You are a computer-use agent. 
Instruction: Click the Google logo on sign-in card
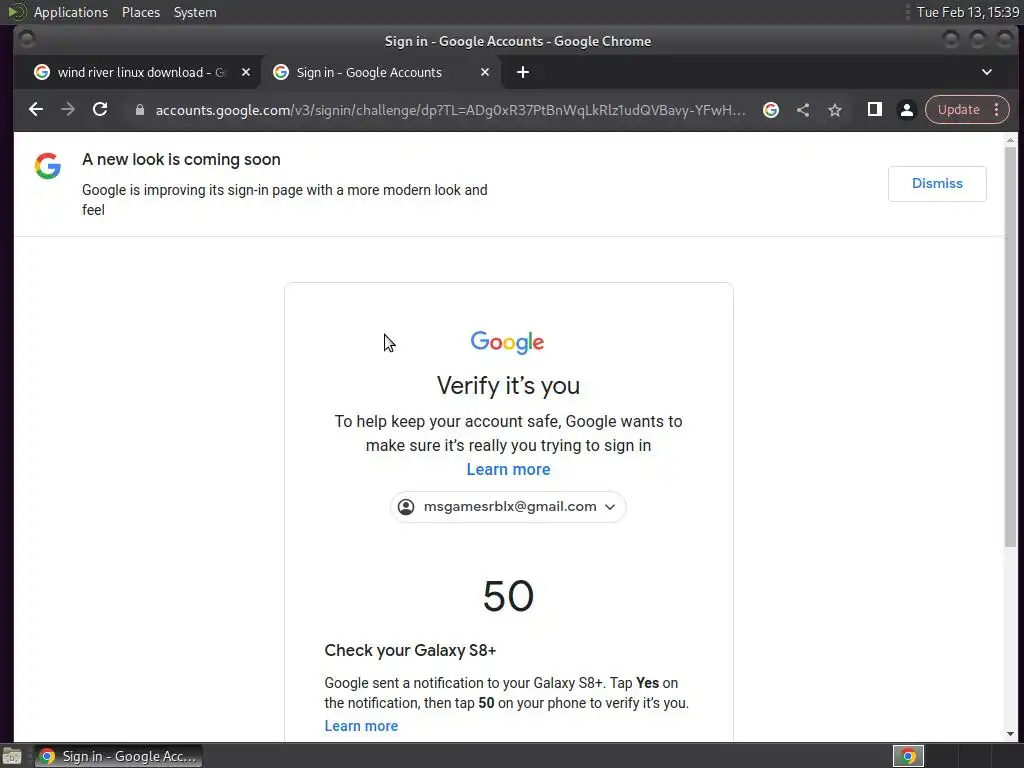coord(507,342)
